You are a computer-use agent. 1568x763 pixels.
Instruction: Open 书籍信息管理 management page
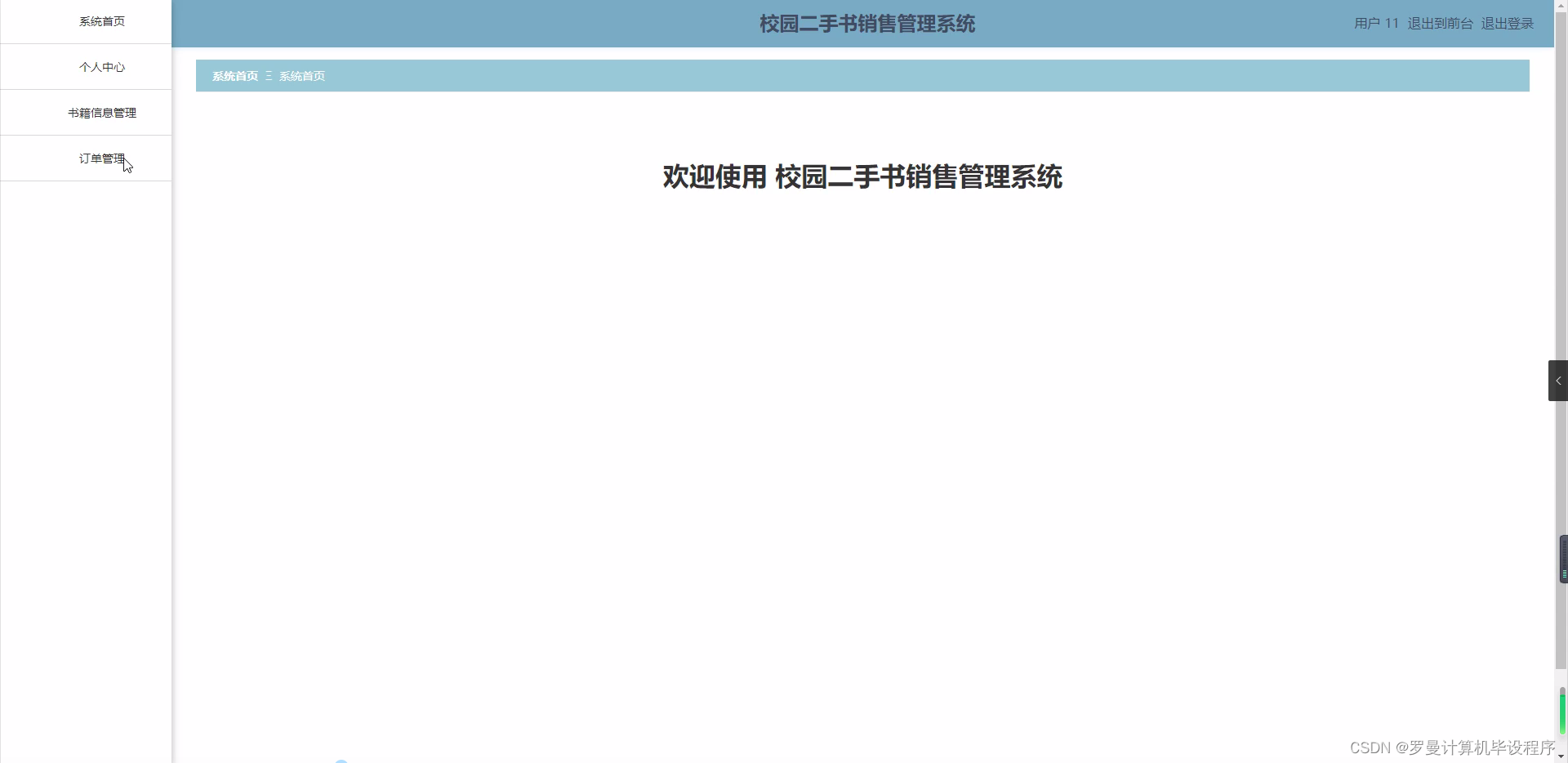tap(101, 113)
